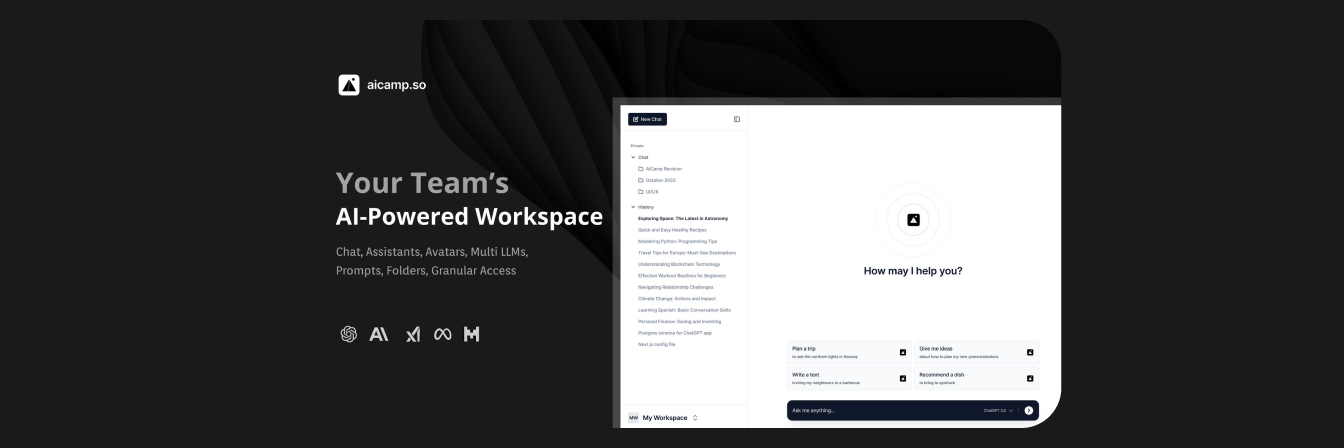Click the New Chat button
This screenshot has width=1344, height=448.
tap(647, 119)
